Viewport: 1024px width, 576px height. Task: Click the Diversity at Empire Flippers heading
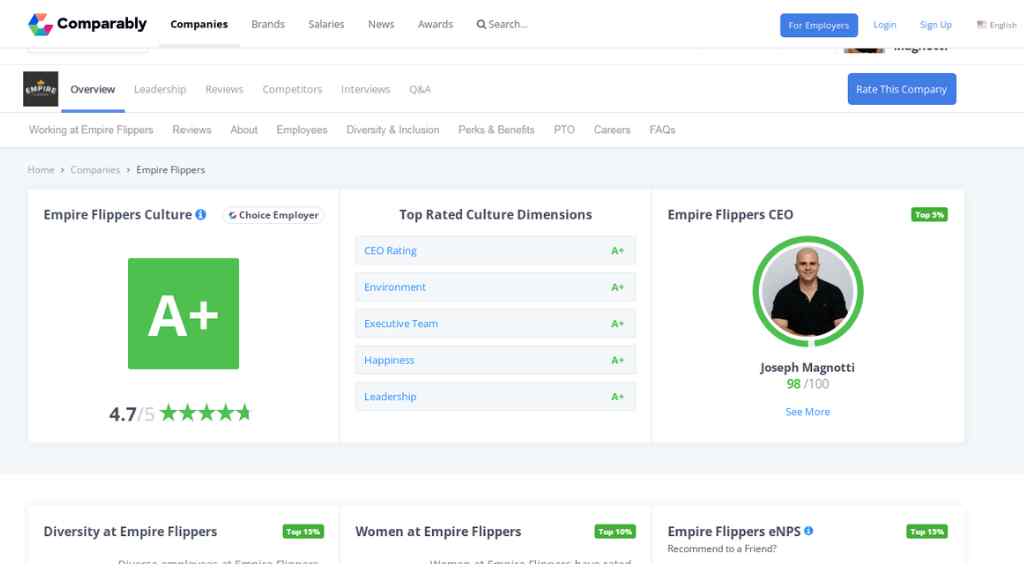[130, 532]
